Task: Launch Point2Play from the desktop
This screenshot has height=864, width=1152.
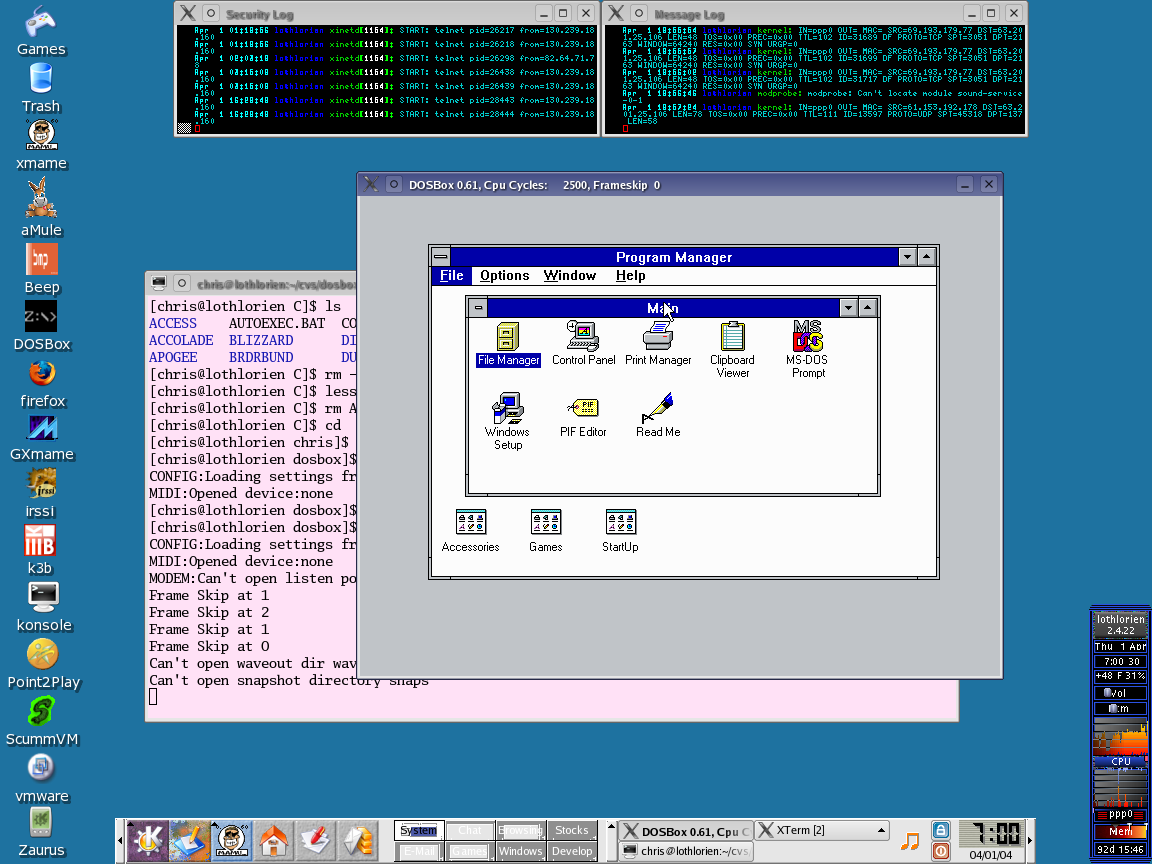Action: click(x=43, y=664)
